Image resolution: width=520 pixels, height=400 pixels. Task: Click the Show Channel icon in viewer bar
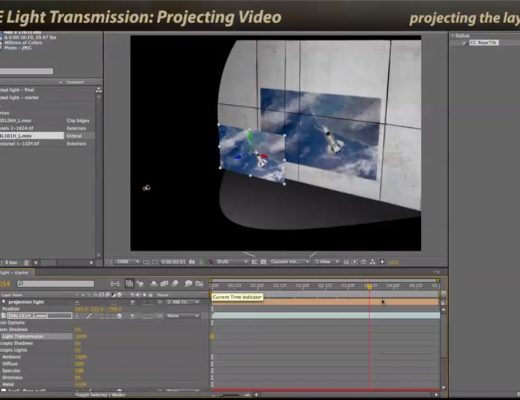[x=210, y=262]
